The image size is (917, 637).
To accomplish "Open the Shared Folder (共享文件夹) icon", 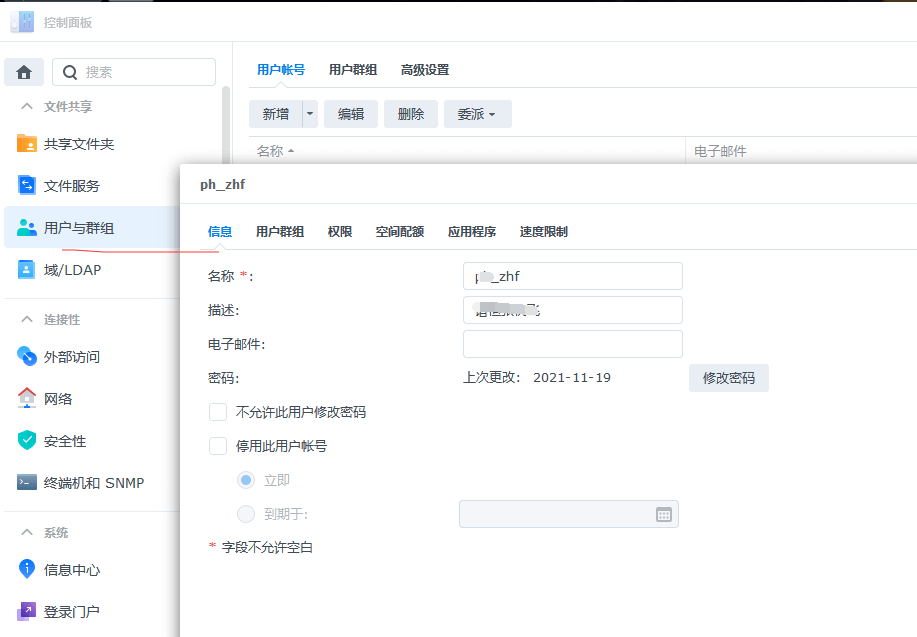I will coord(27,144).
